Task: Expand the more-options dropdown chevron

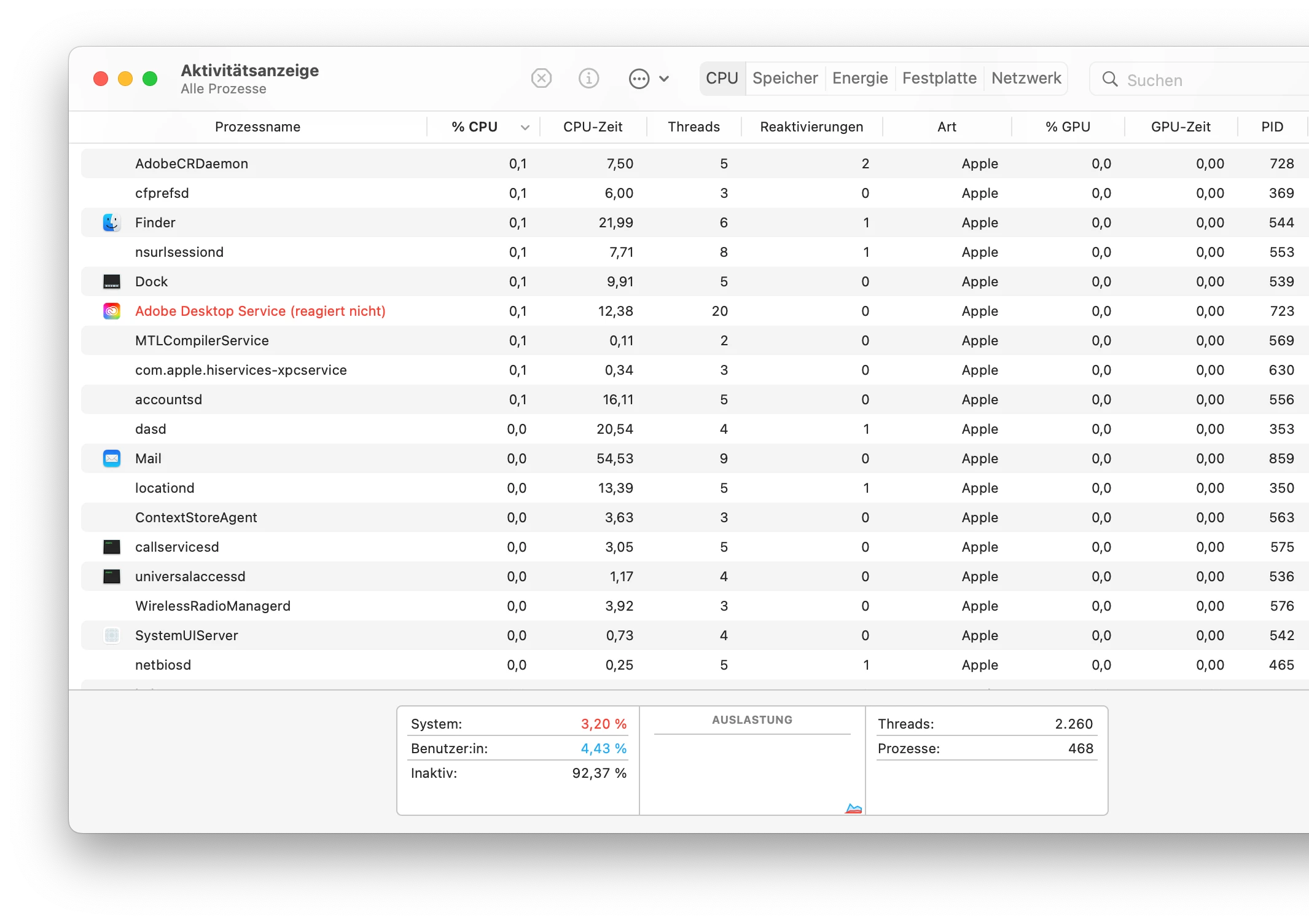Action: (x=664, y=79)
